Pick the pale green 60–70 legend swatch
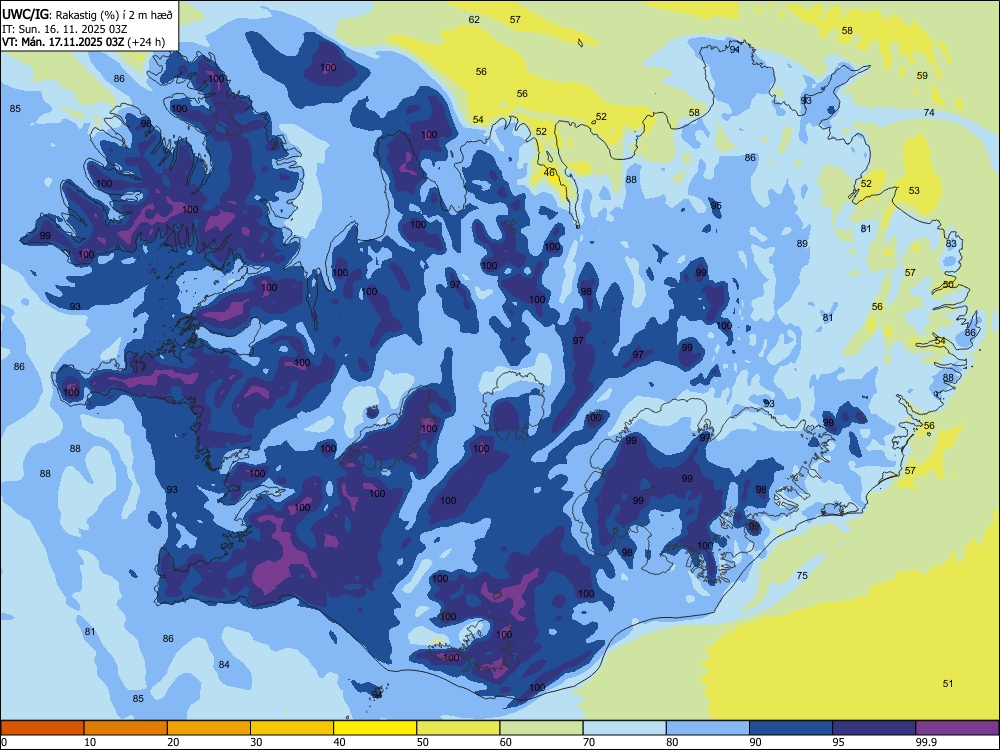Viewport: 1000px width, 750px height. pos(541,728)
